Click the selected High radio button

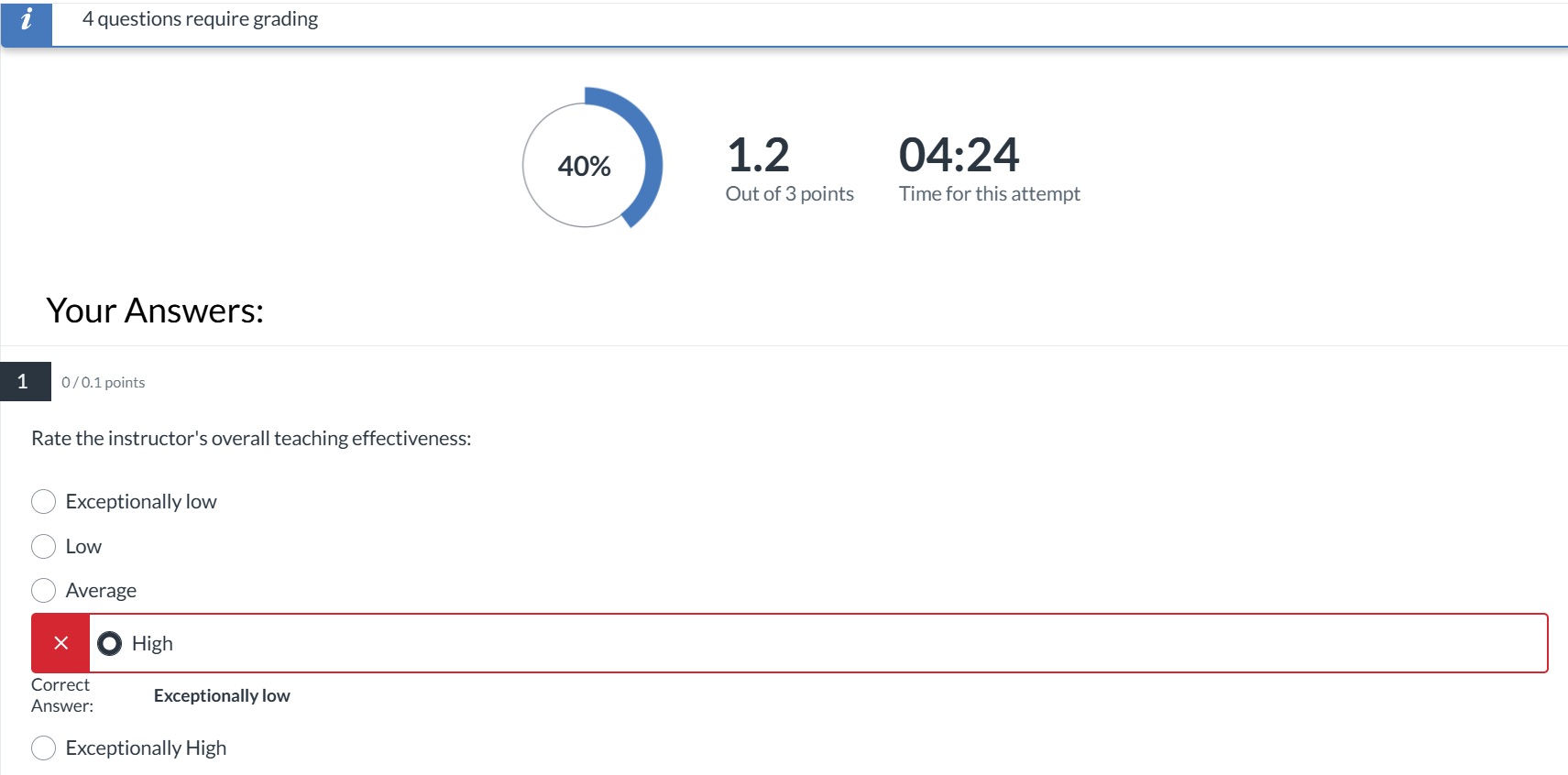point(110,644)
